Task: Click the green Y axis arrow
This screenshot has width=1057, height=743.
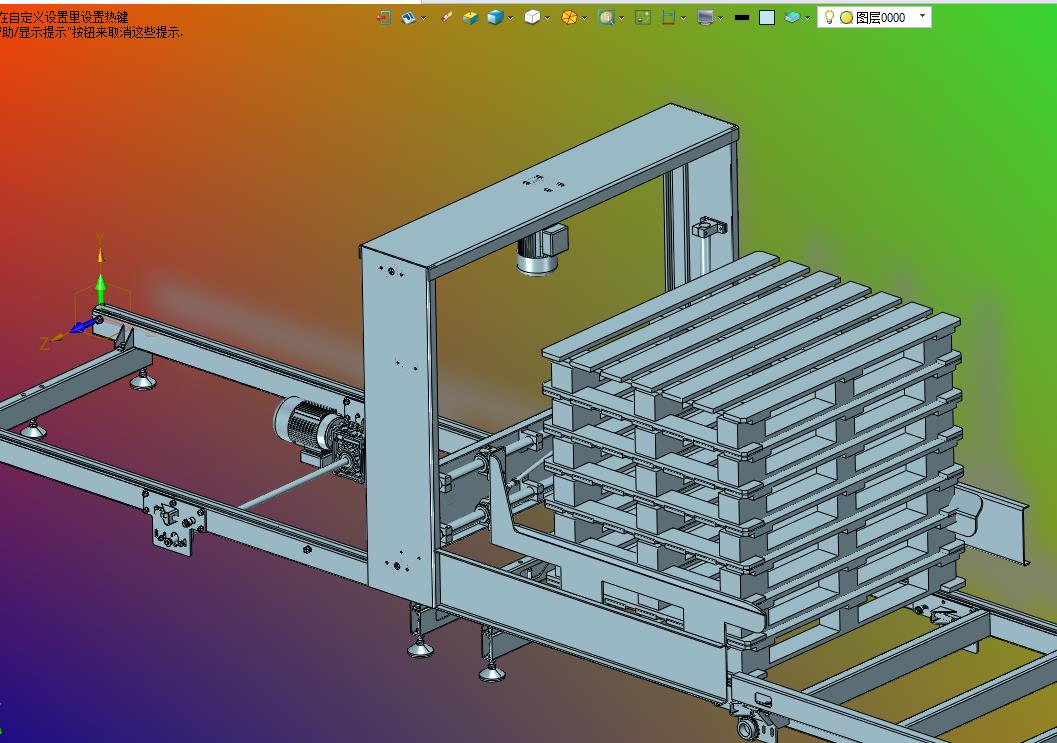Action: [101, 289]
